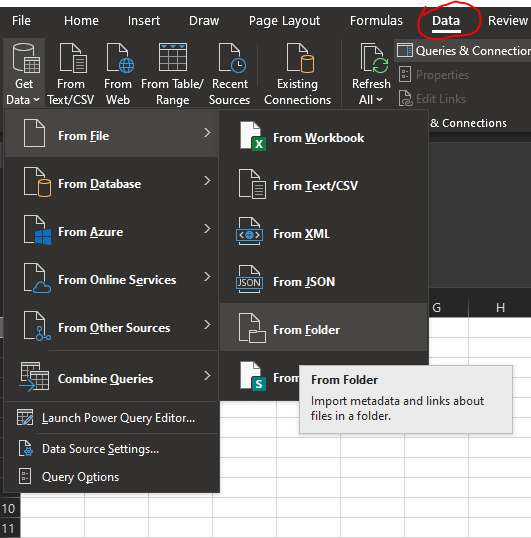Click the From Online Services cloud icon
This screenshot has width=531, height=538.
(x=37, y=278)
